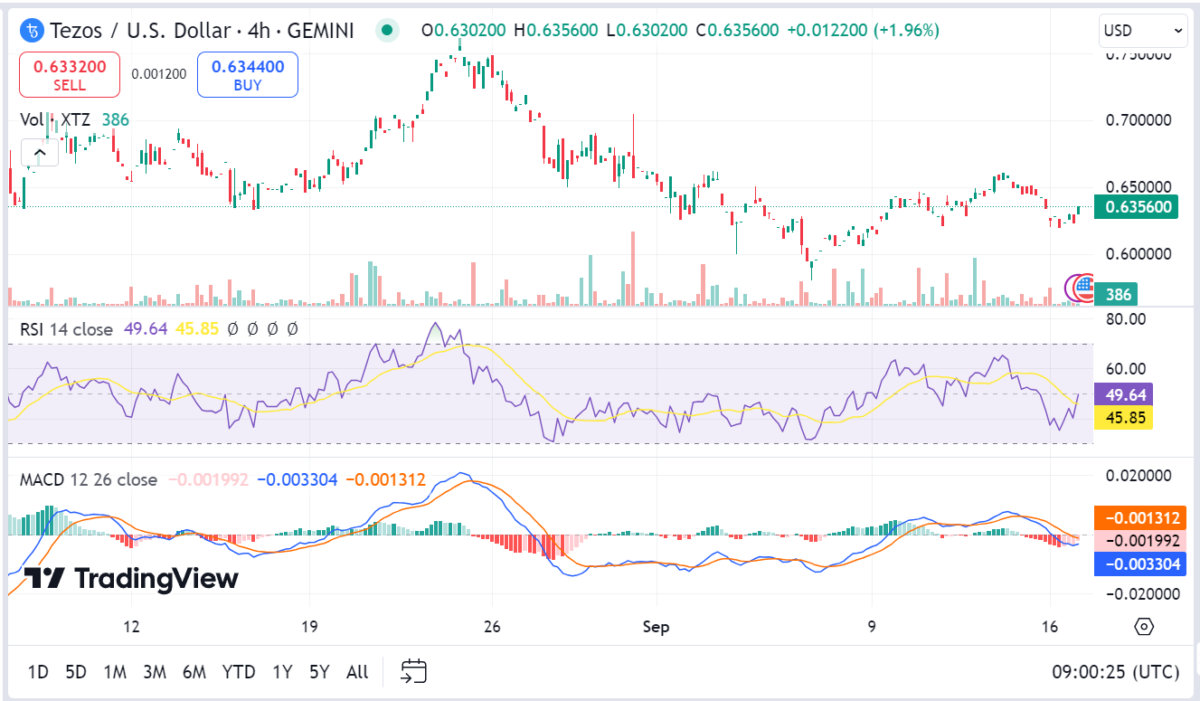Open the USD currency dropdown
The width and height of the screenshot is (1200, 701).
[x=1130, y=30]
